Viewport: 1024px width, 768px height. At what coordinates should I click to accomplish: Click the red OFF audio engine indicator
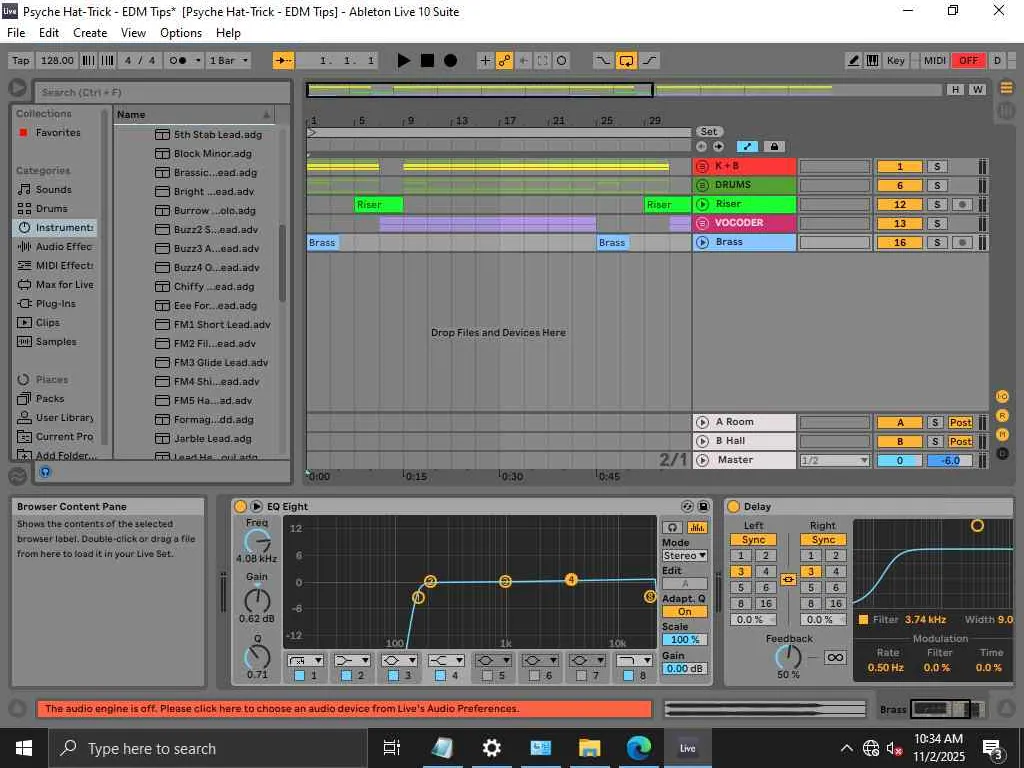click(x=968, y=61)
